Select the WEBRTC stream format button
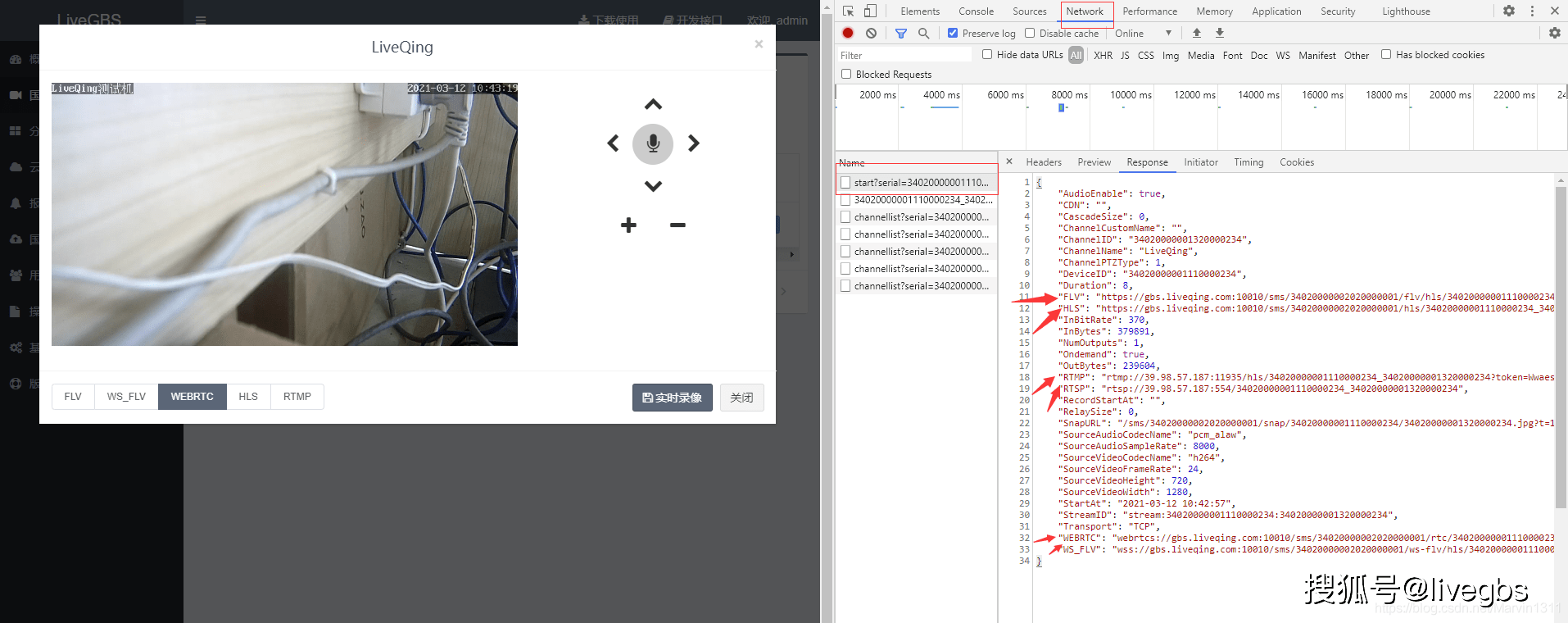The width and height of the screenshot is (1568, 623). (x=193, y=397)
